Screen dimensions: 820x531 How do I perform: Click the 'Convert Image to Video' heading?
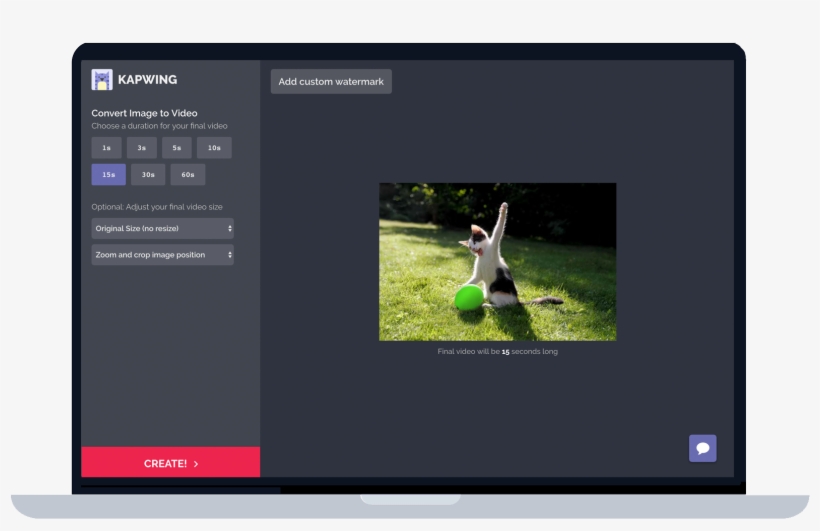[144, 113]
